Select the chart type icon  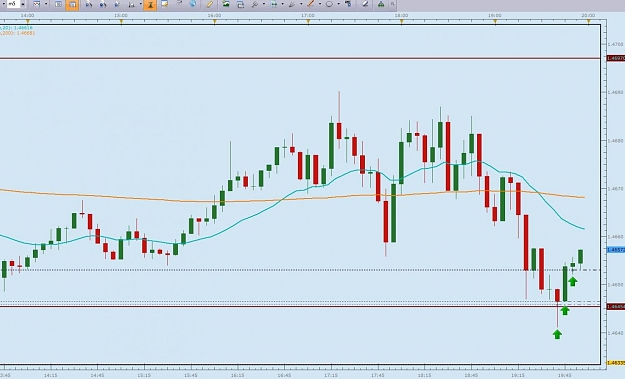(x=37, y=4)
